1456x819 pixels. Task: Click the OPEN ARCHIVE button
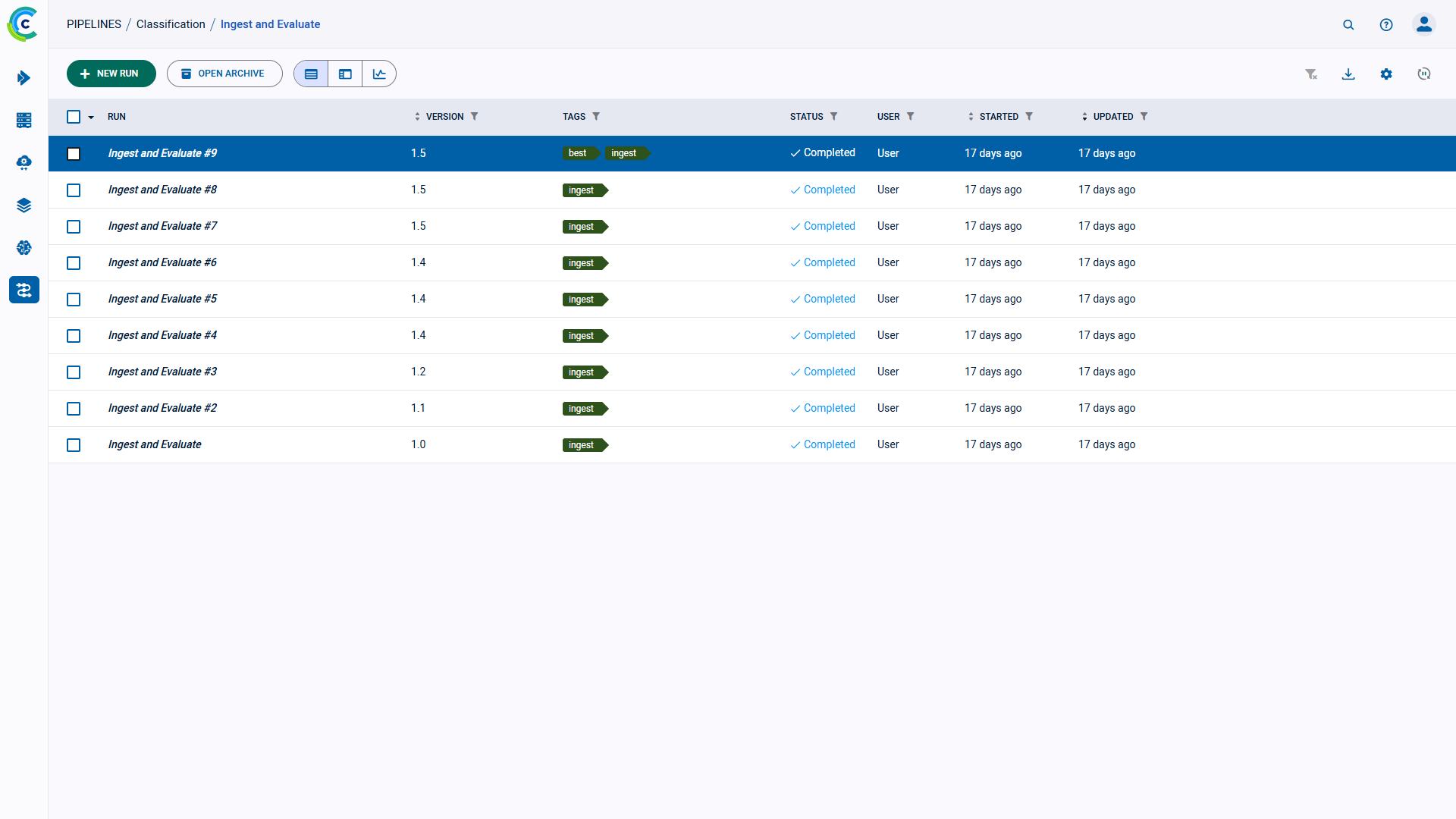click(224, 74)
